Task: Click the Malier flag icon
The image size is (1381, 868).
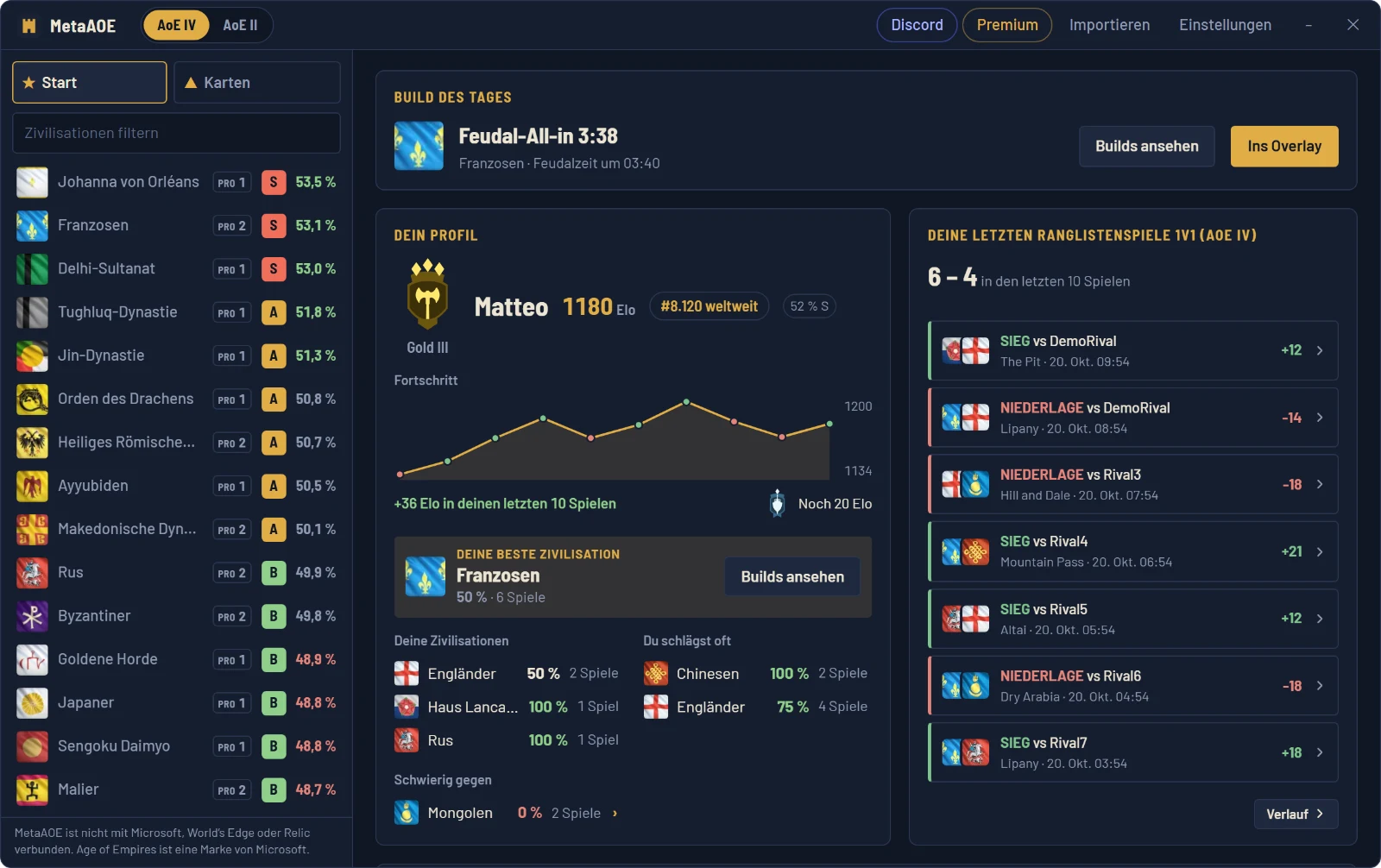Action: pos(32,789)
